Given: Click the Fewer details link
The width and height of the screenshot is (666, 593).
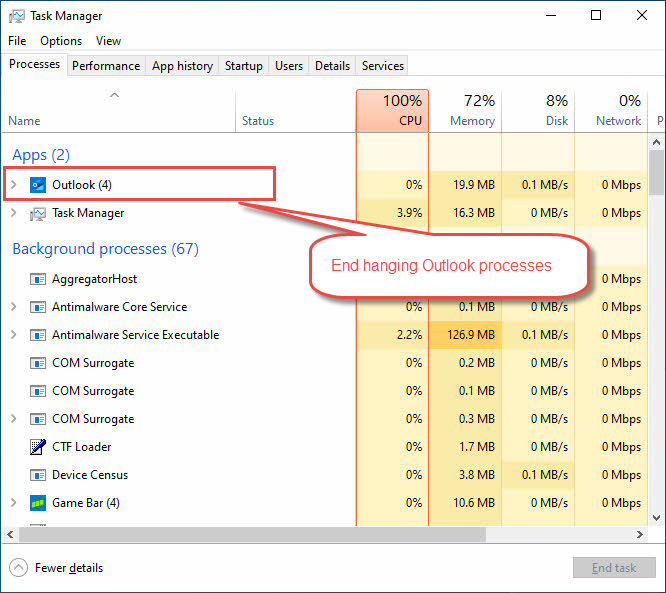Looking at the screenshot, I should click(69, 568).
